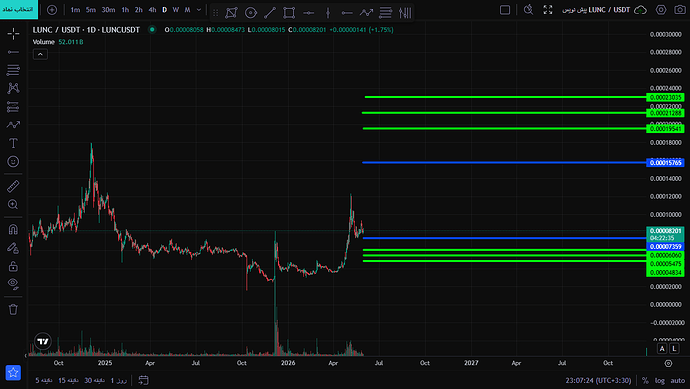Open the Fibonacci retracement tools
The image size is (690, 389).
13,70
